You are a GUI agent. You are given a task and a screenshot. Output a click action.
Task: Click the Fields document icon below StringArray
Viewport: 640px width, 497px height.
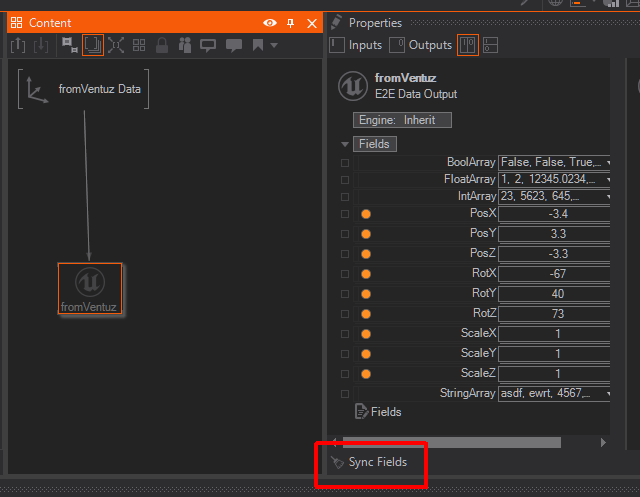(362, 411)
